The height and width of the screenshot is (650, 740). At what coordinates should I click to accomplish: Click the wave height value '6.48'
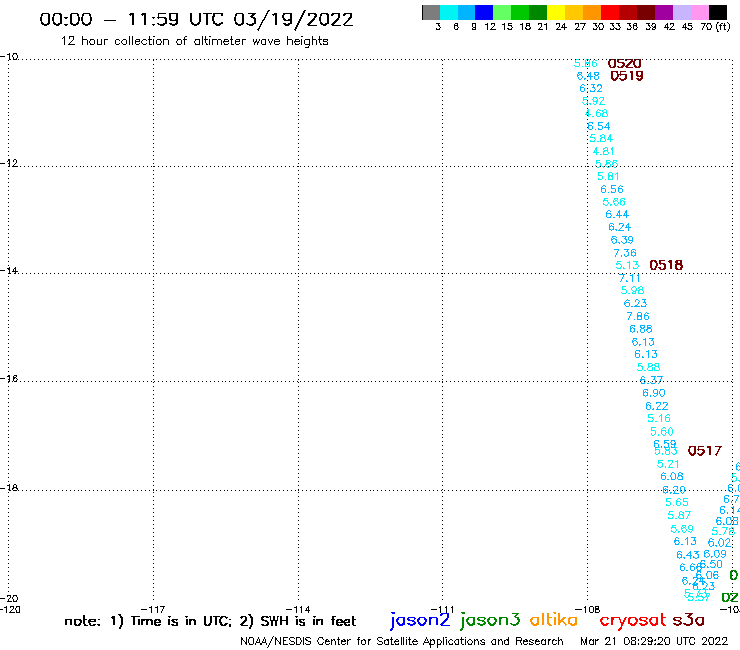(x=588, y=76)
